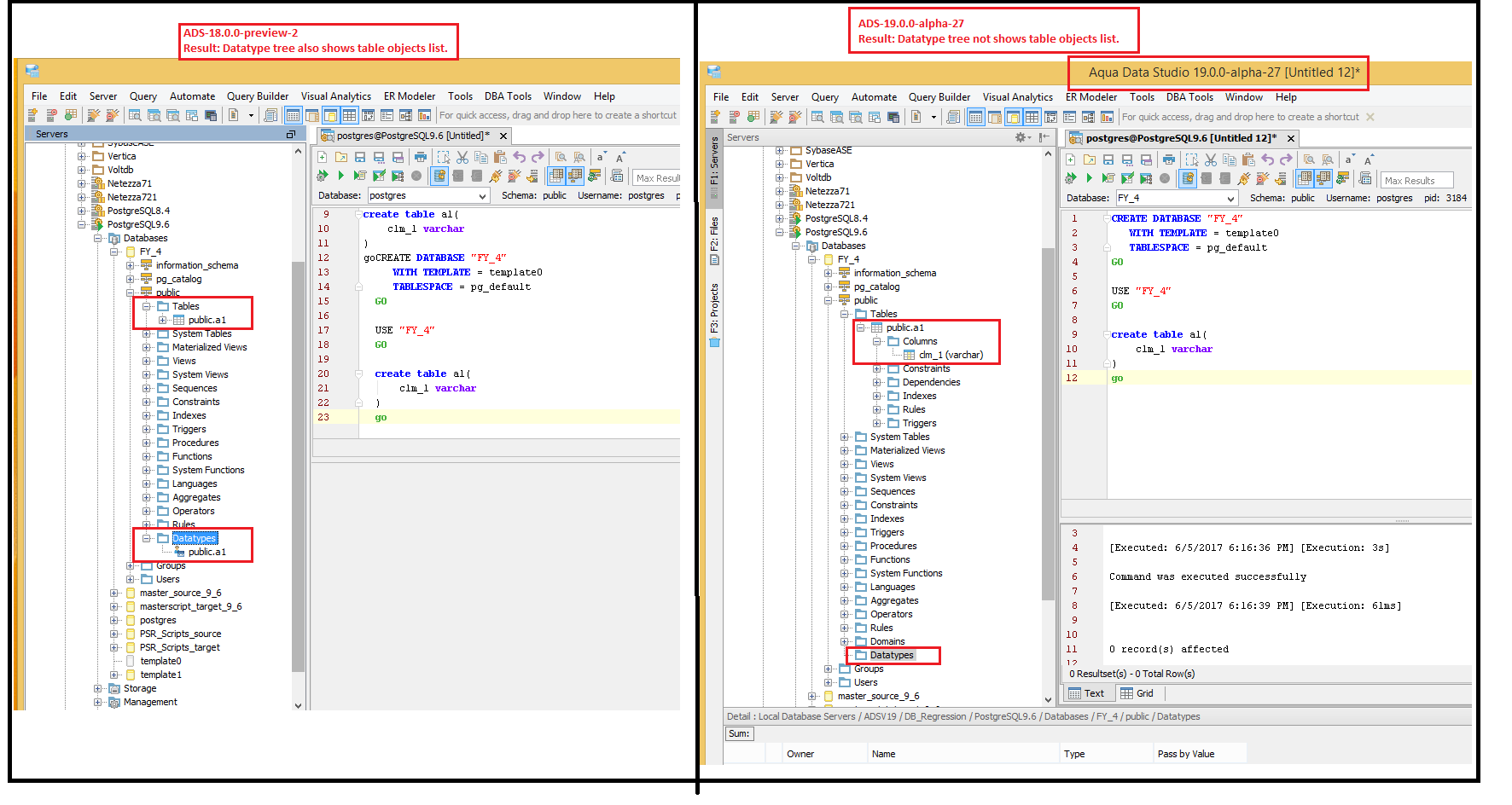Click grey Stop circle icon in right window
Image resolution: width=1512 pixels, height=805 pixels.
(1165, 178)
